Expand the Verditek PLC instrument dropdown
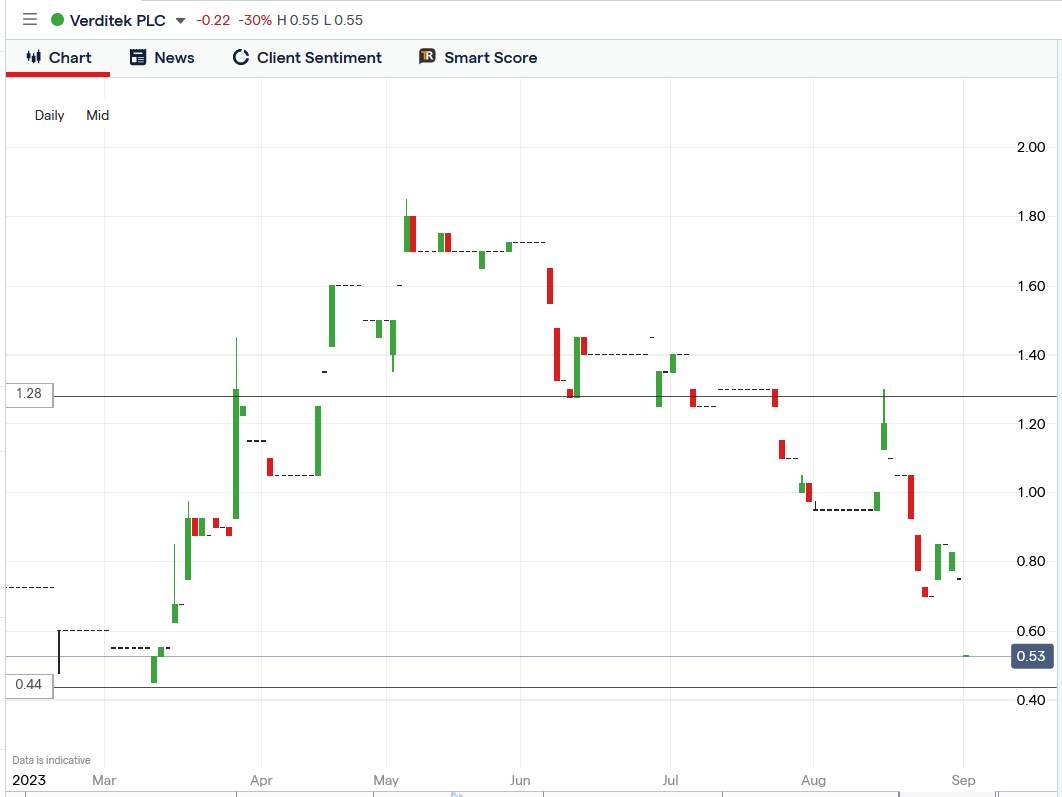Viewport: 1062px width, 797px height. (x=180, y=21)
